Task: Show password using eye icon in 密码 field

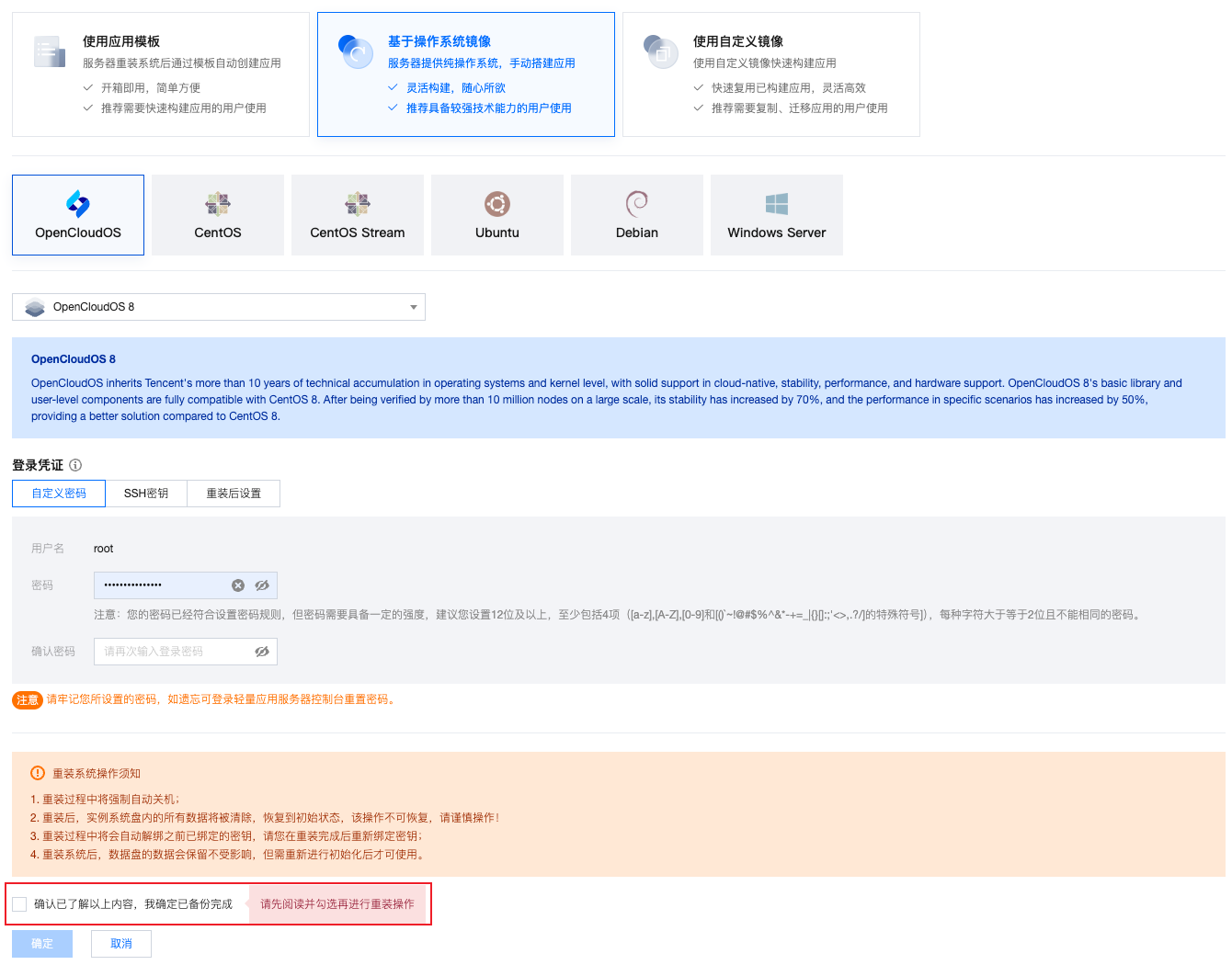Action: 262,585
